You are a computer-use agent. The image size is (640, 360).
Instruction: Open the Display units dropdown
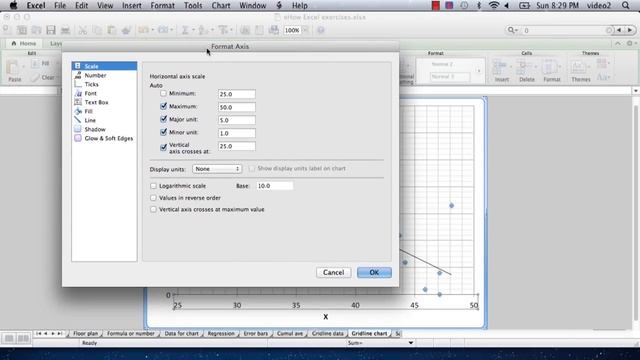tap(217, 169)
